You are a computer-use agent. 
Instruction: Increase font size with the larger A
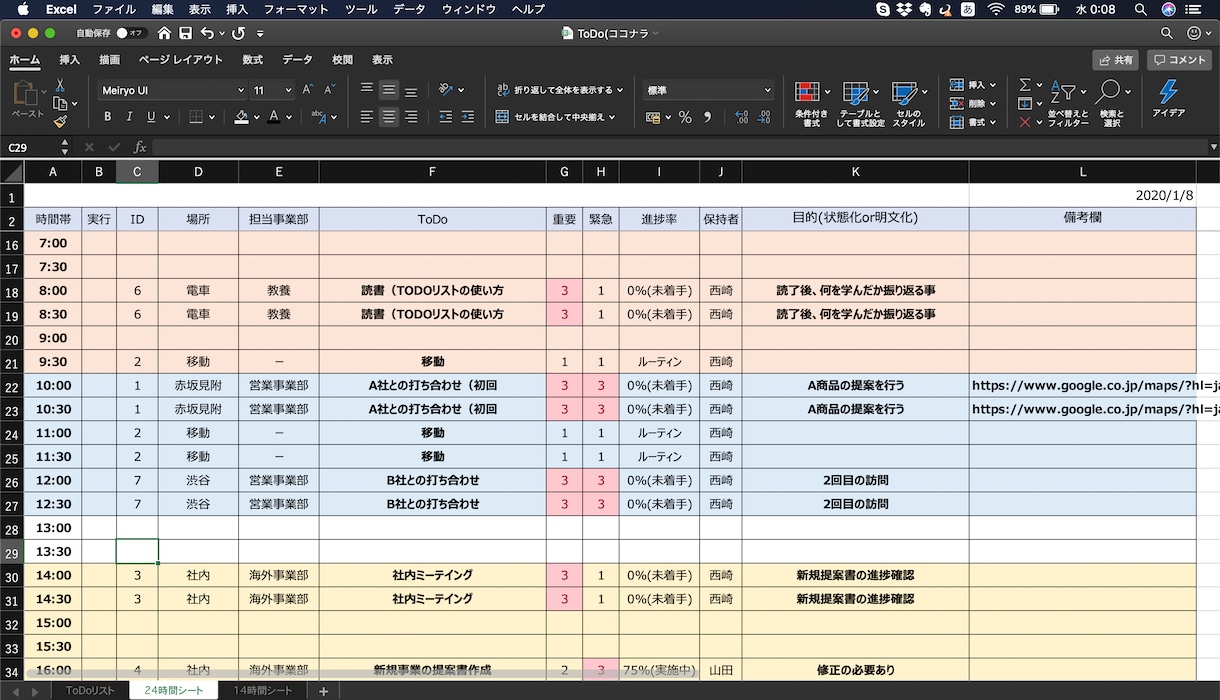[x=308, y=90]
